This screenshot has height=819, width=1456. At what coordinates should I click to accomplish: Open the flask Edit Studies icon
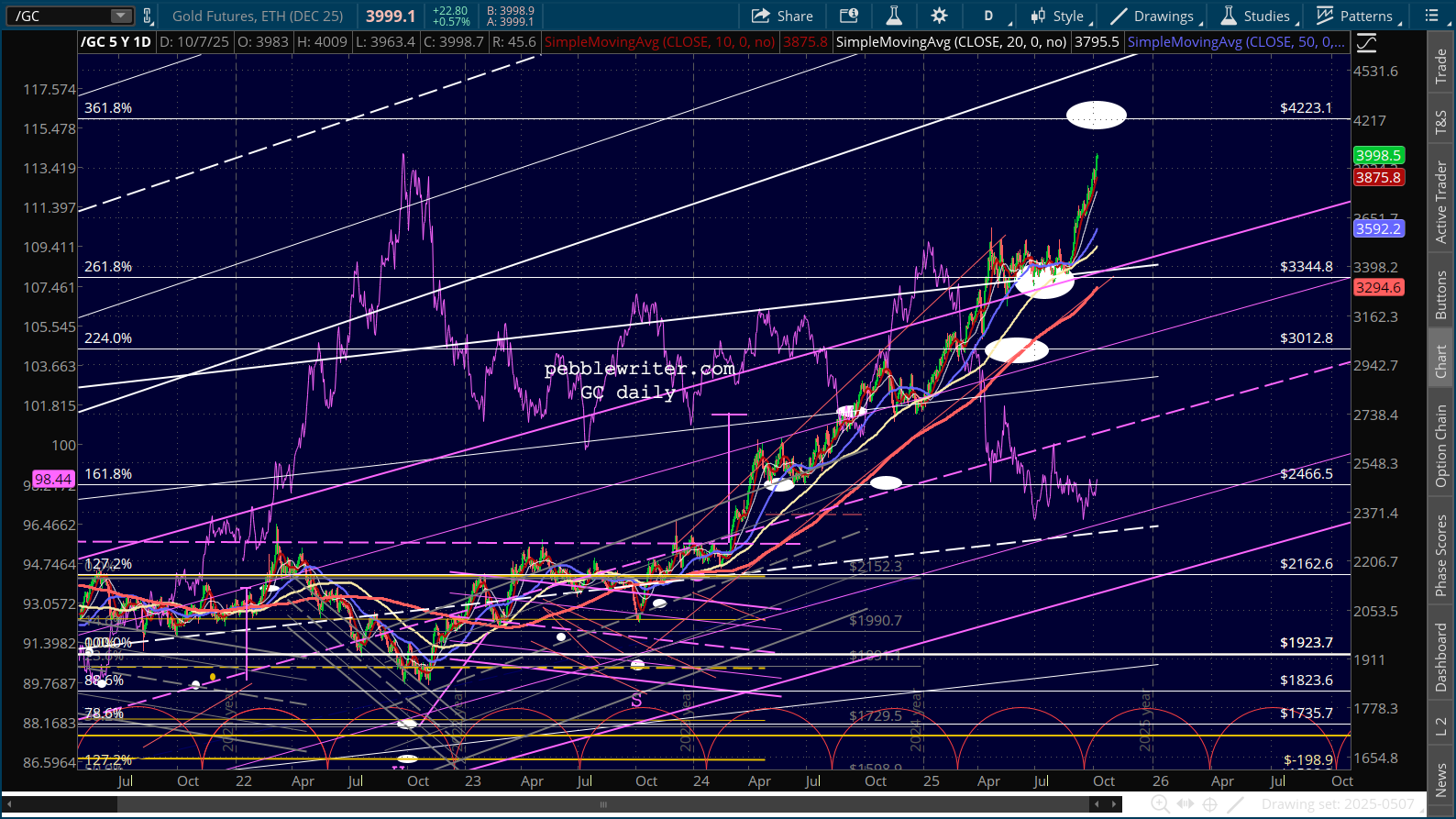pyautogui.click(x=894, y=16)
